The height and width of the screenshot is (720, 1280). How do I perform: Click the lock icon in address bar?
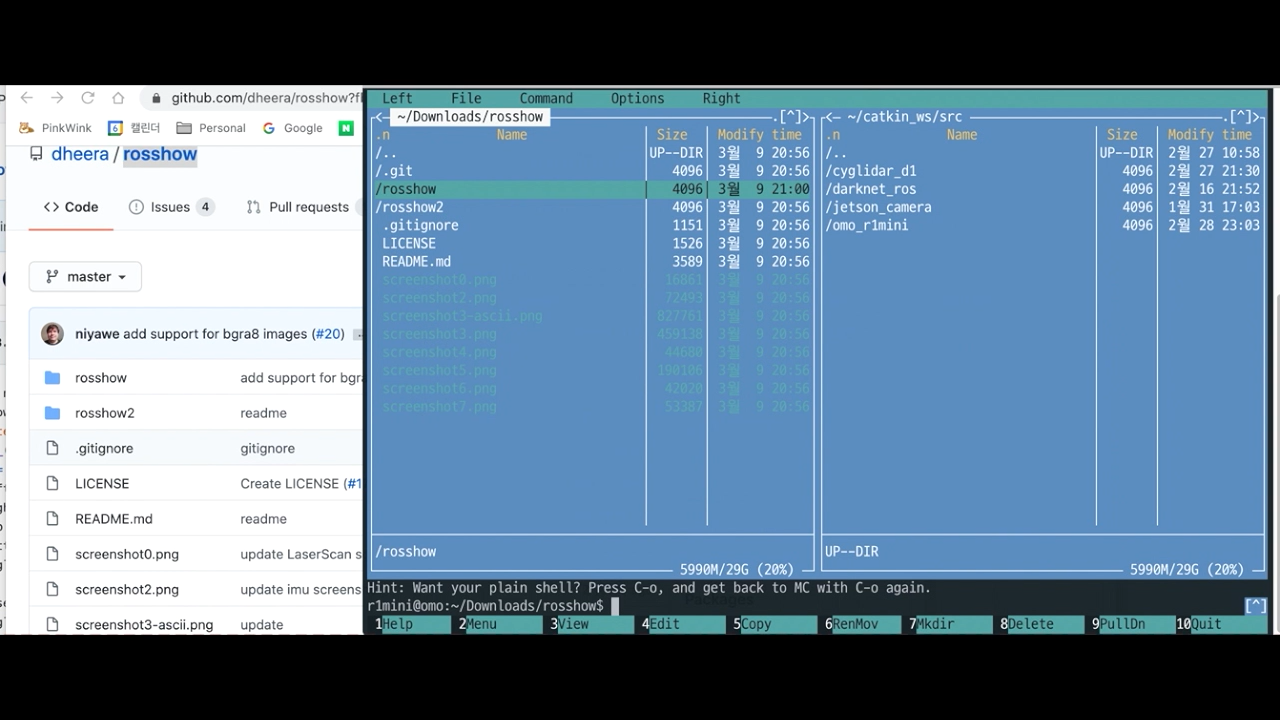156,98
